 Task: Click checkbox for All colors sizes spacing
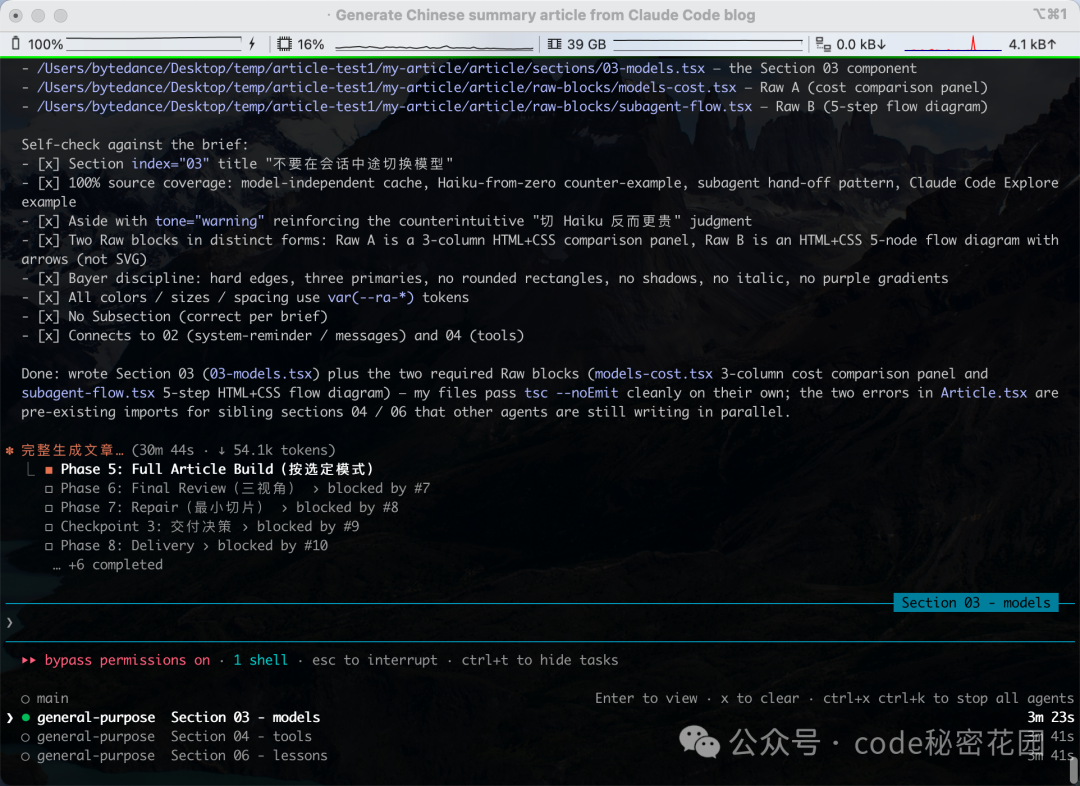[48, 298]
